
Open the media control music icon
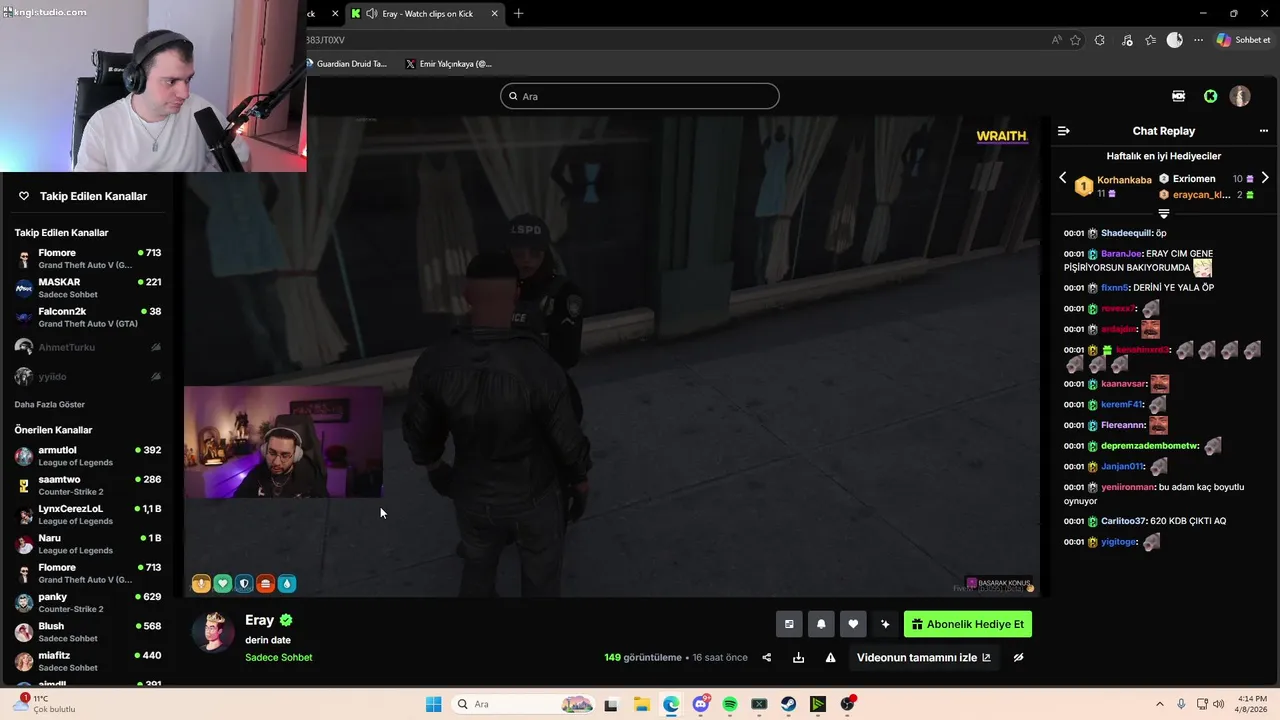(x=1128, y=40)
